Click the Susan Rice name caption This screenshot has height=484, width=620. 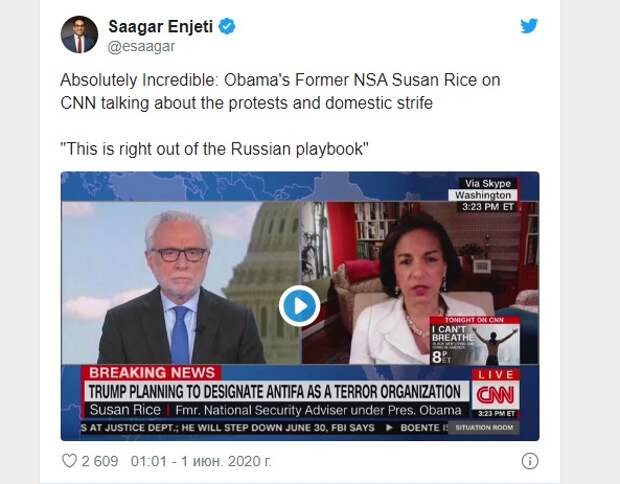click(x=125, y=410)
